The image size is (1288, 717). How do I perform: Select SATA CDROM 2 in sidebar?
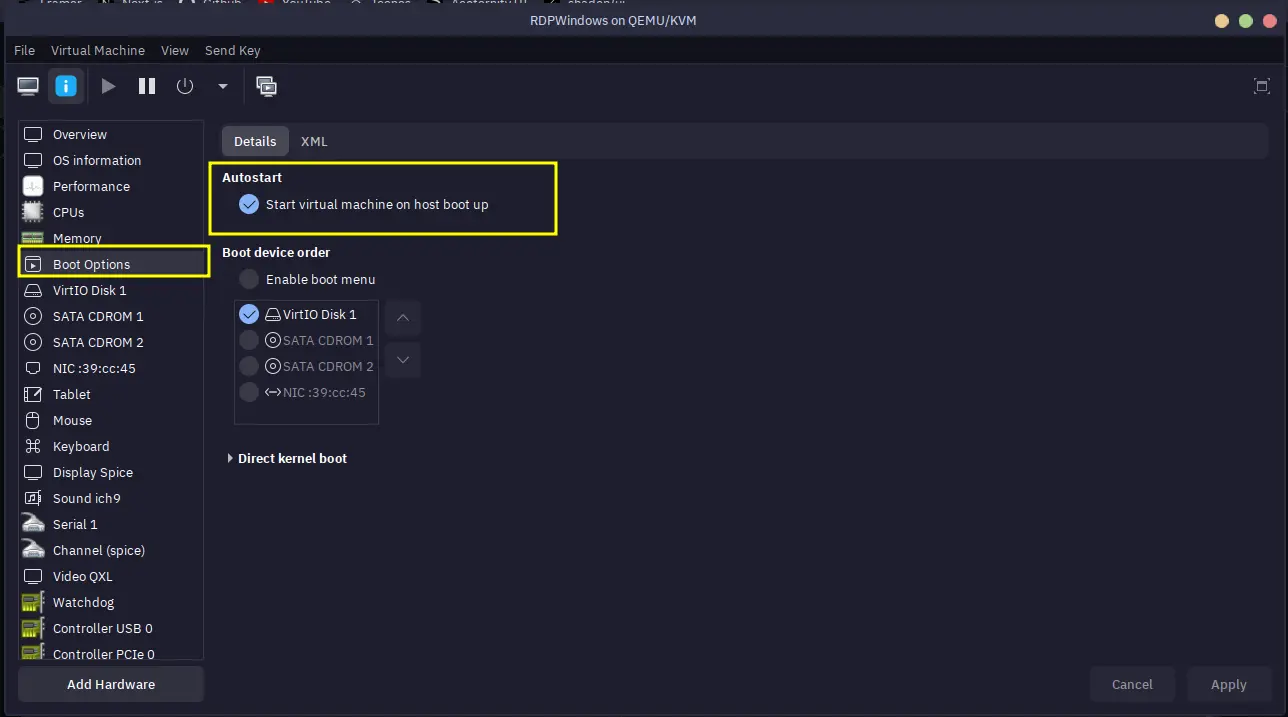111,342
